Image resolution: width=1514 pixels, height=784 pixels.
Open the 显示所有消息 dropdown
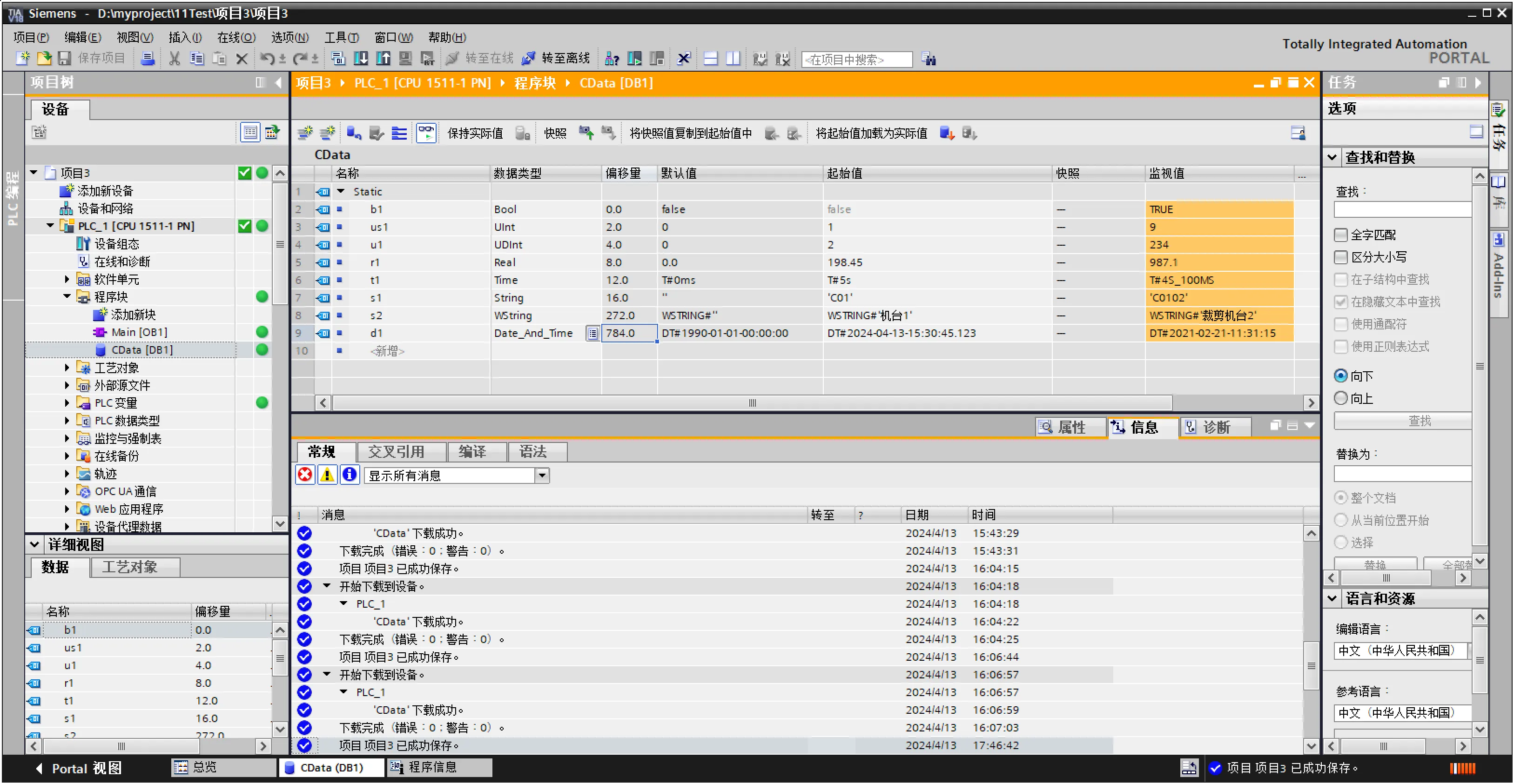(542, 475)
